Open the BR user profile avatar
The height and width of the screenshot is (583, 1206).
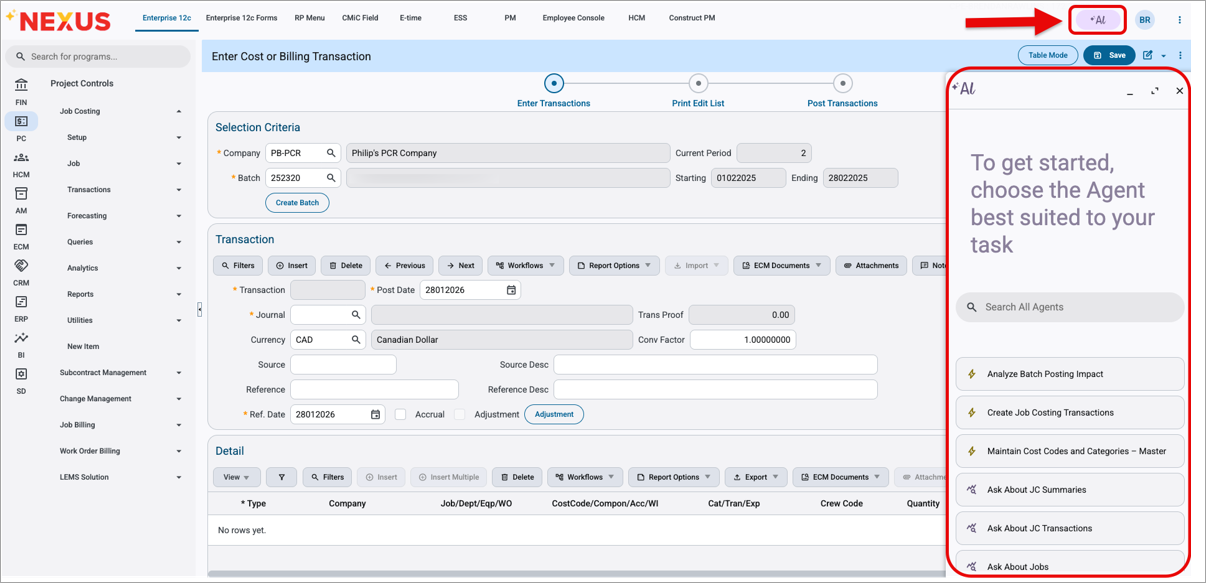[x=1145, y=20]
